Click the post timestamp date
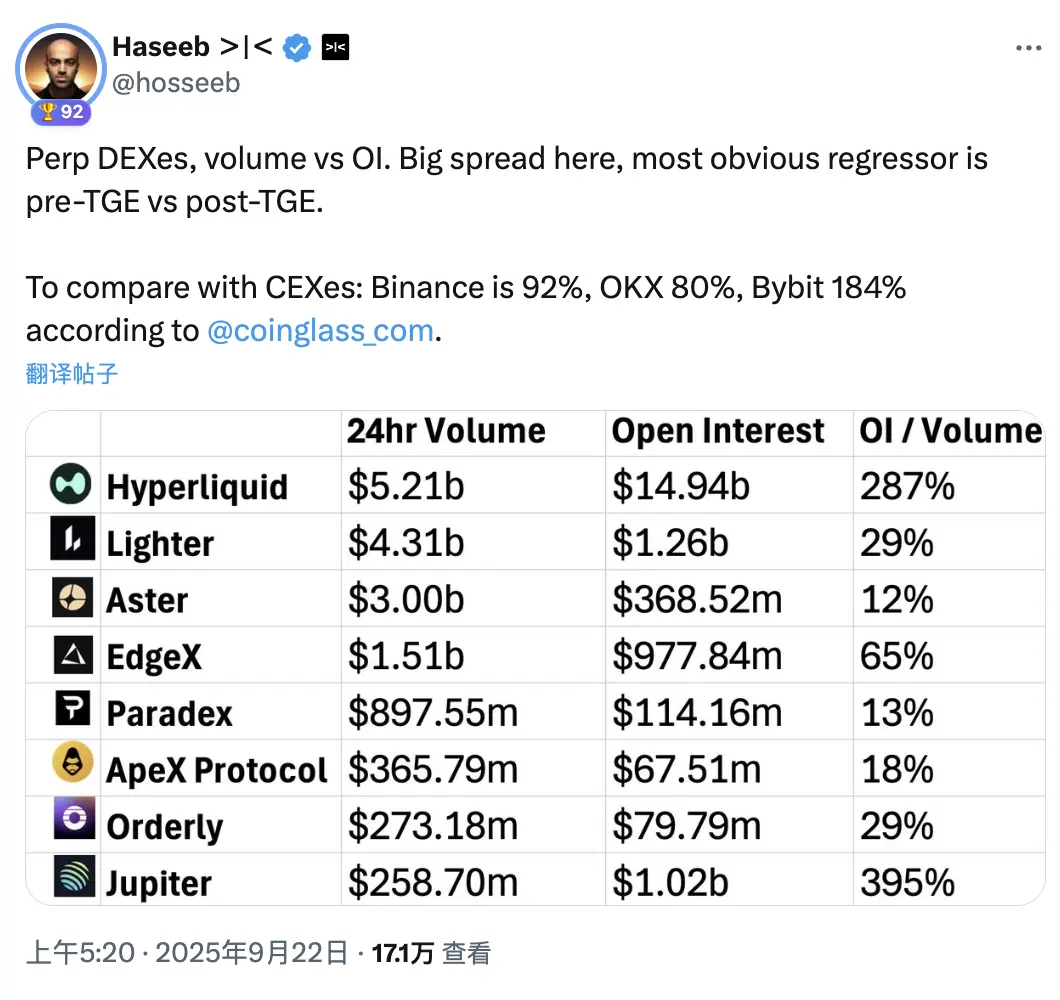1060x1000 pixels. 188,953
